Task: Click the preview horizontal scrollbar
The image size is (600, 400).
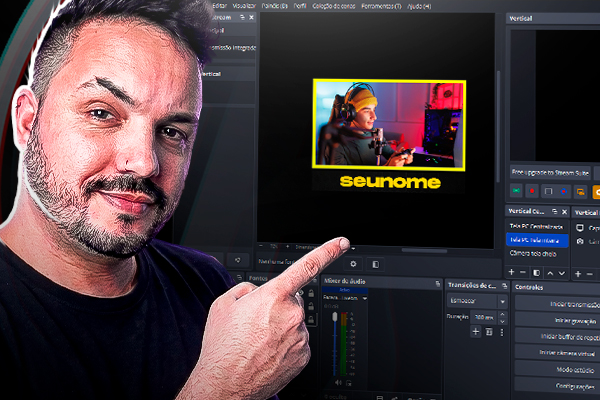Action: [x=424, y=251]
